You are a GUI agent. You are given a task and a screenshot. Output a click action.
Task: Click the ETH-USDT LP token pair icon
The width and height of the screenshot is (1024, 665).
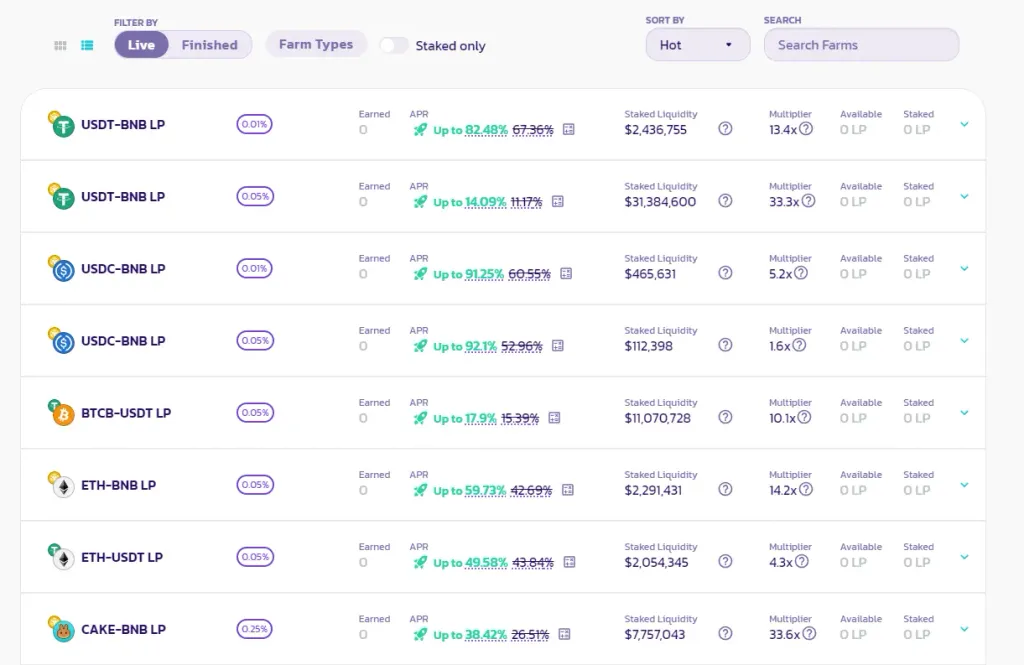click(x=62, y=557)
